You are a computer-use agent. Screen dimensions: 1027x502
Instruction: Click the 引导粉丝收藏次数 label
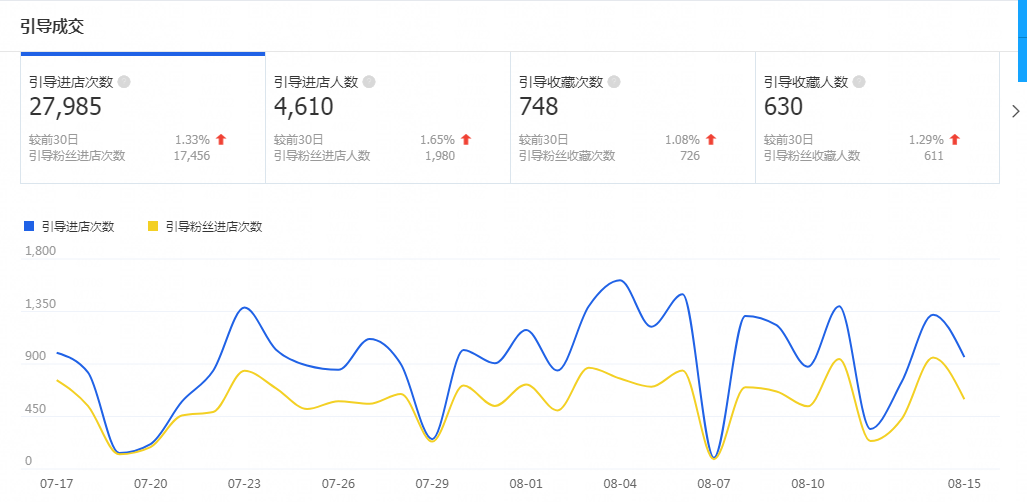pos(567,156)
